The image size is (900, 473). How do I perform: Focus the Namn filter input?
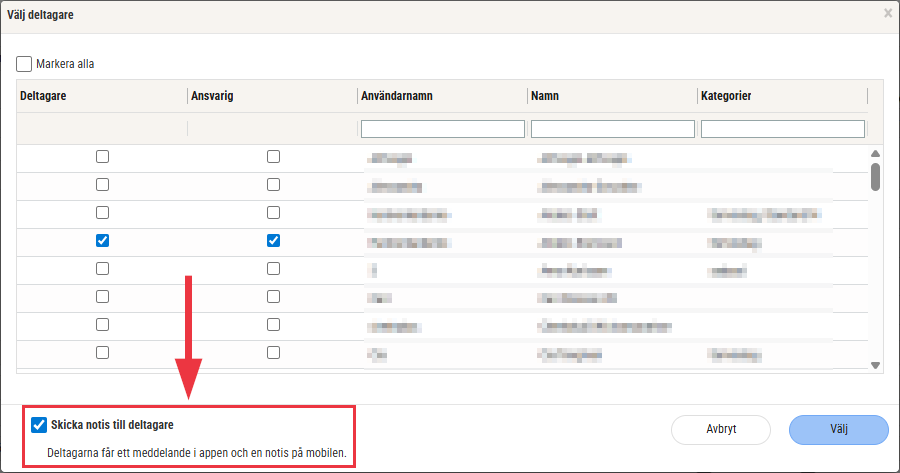tap(612, 129)
